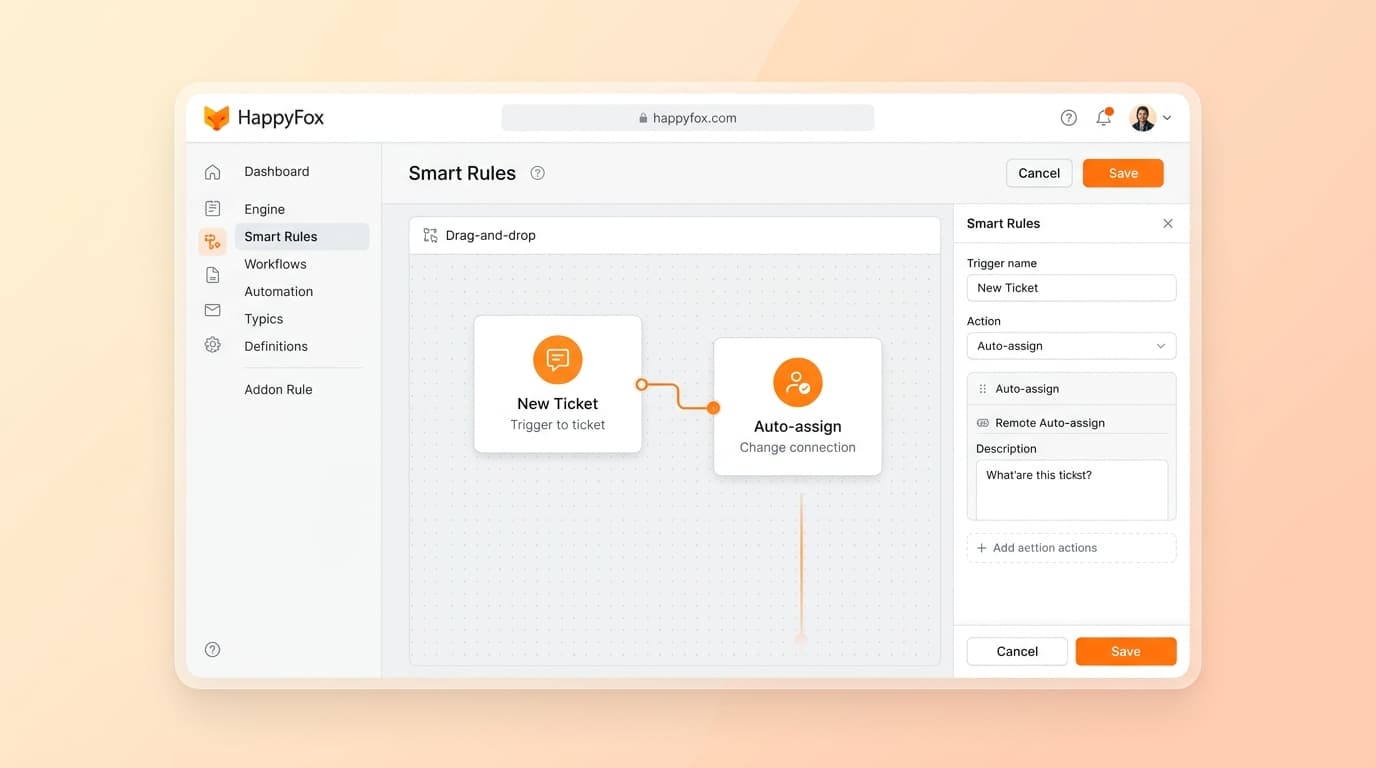Click the user profile avatar
The width and height of the screenshot is (1376, 768).
pyautogui.click(x=1142, y=118)
